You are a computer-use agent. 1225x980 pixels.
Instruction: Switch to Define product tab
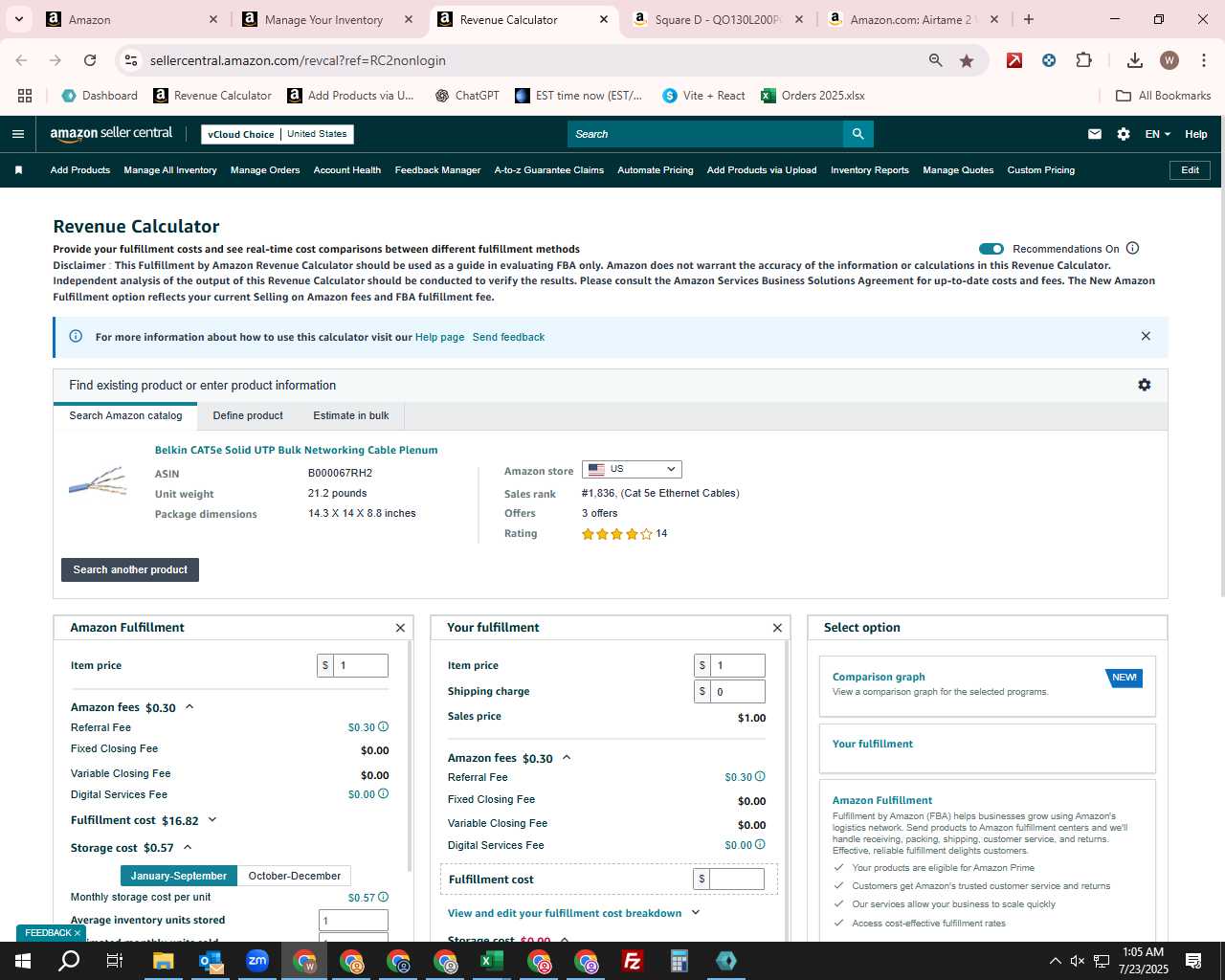(x=248, y=415)
